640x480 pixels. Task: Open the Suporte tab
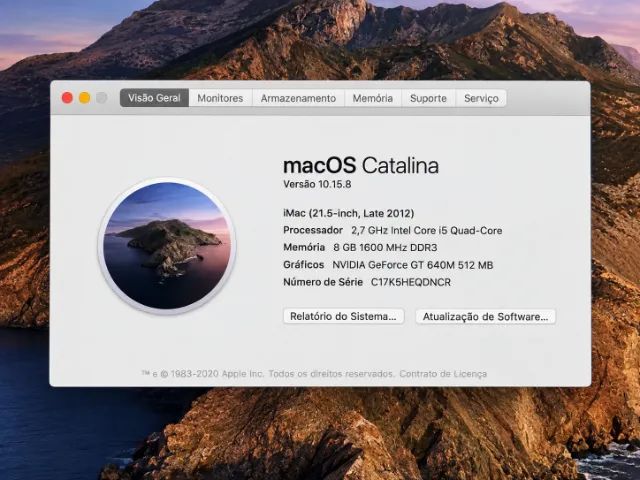tap(428, 98)
